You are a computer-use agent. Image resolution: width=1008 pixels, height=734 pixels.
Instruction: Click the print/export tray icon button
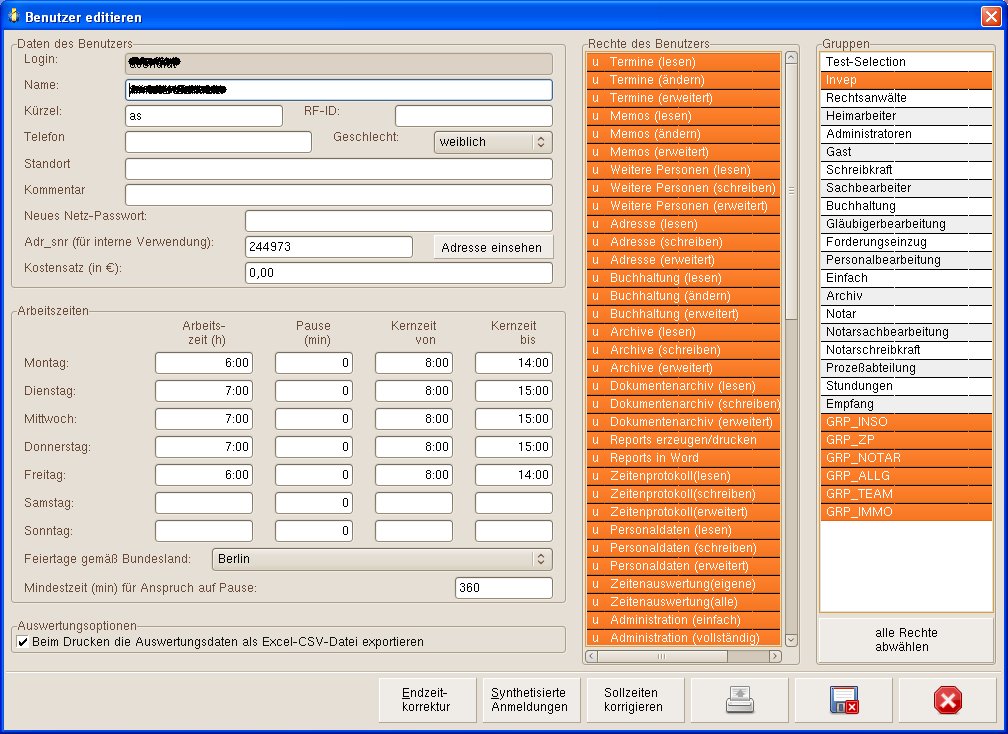point(739,700)
